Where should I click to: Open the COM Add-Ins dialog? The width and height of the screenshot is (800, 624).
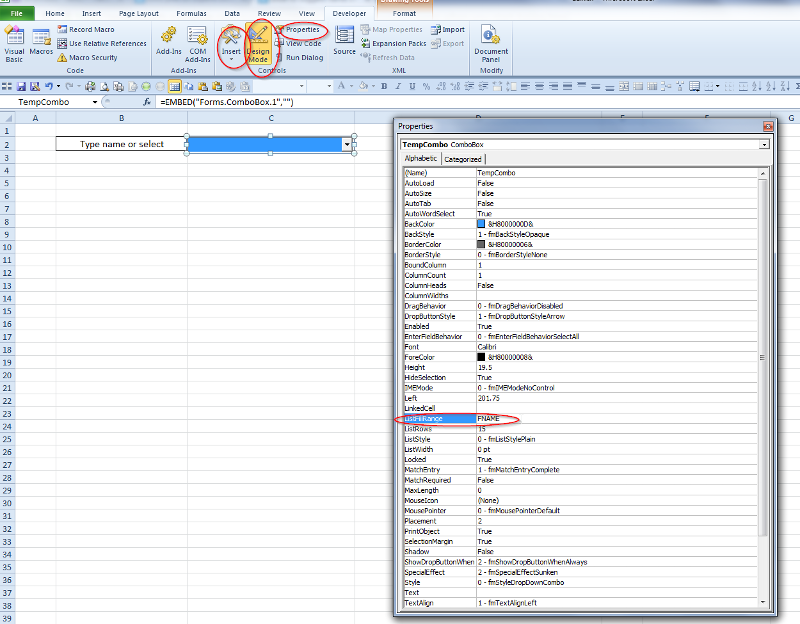pos(197,44)
